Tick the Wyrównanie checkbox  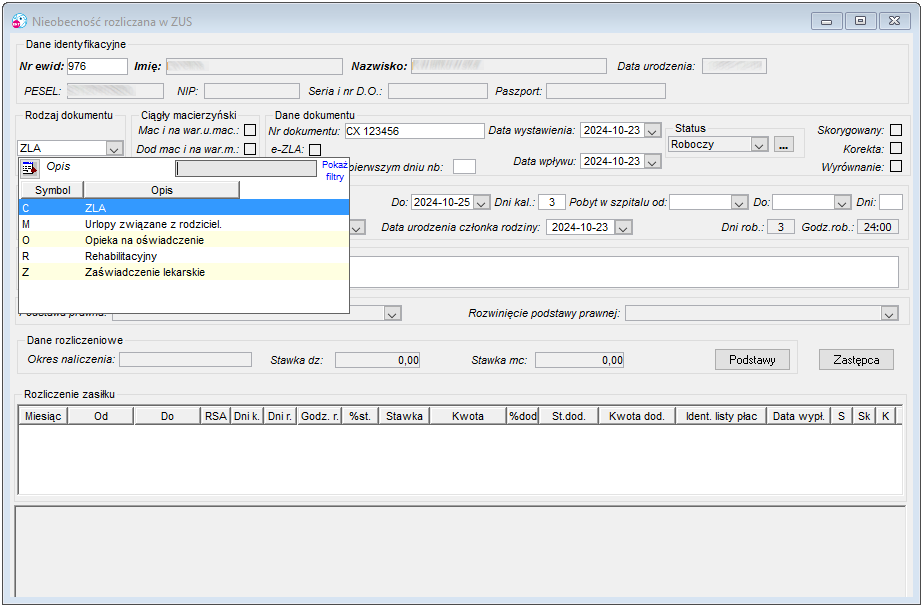896,166
